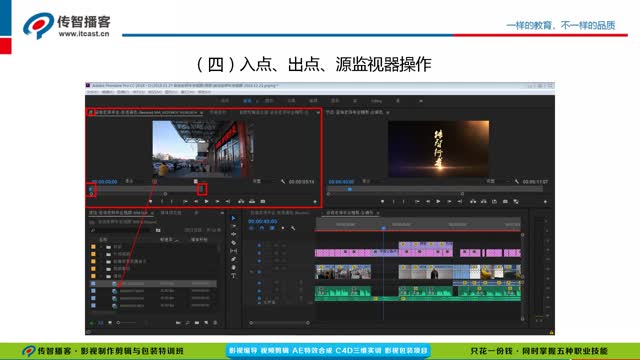Open Source monitor zoom level dropdown
Screen dimensions: 640x360
point(130,181)
